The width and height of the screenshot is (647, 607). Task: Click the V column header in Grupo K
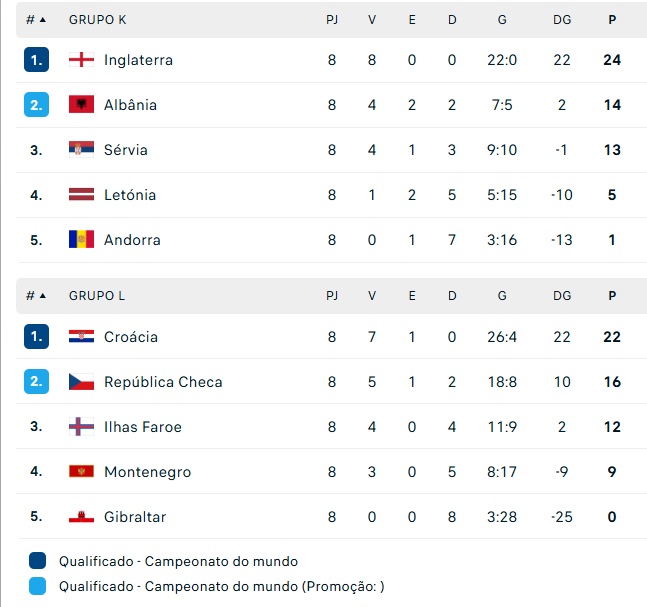[372, 19]
